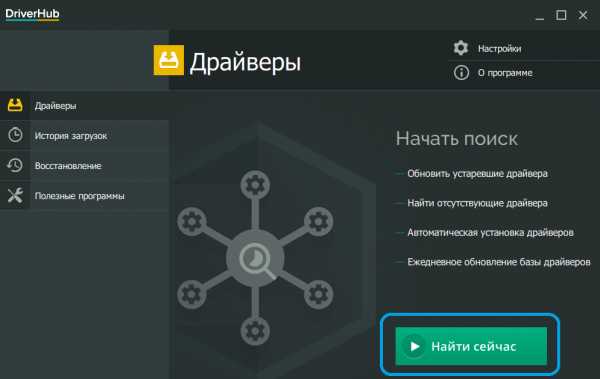Image resolution: width=600 pixels, height=379 pixels.
Task: Click the История загрузок clock icon
Action: [15, 135]
